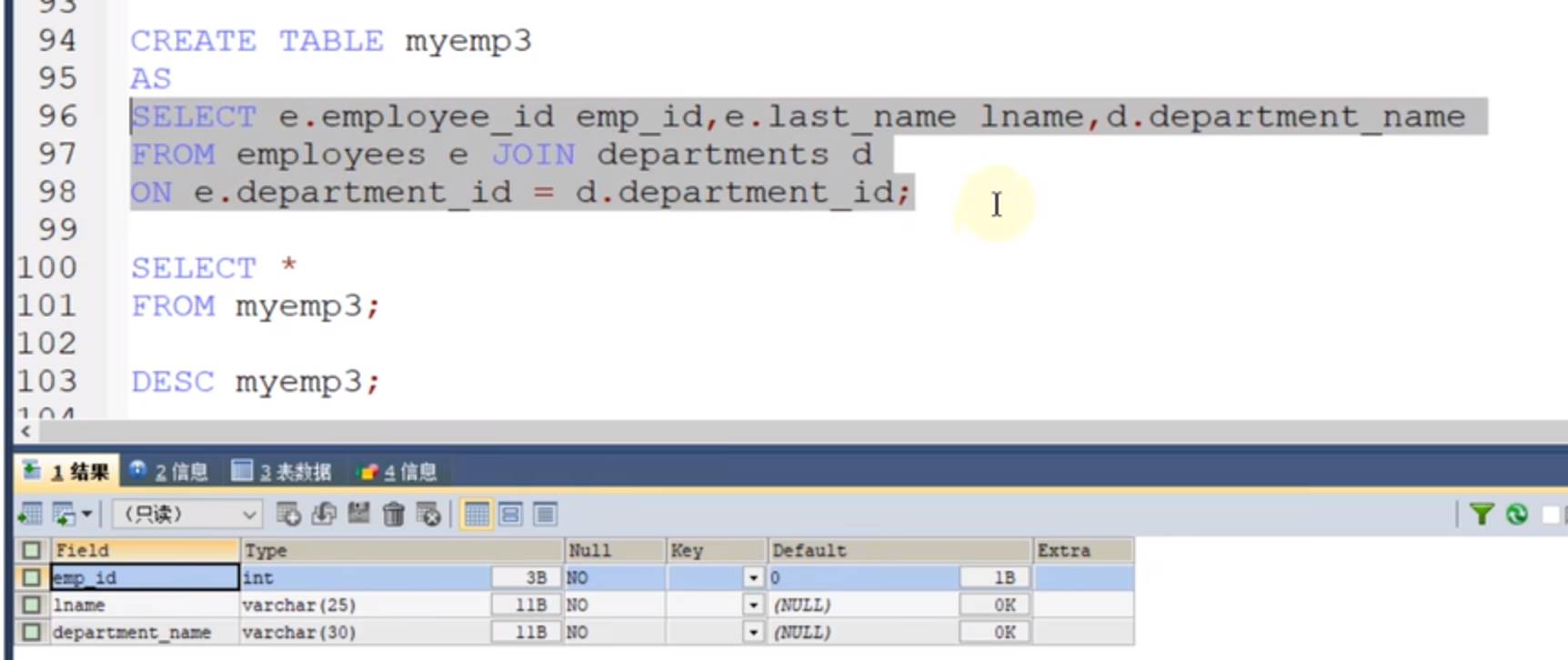Viewport: 1568px width, 660px height.
Task: Click the save changes floppy icon
Action: tap(358, 515)
